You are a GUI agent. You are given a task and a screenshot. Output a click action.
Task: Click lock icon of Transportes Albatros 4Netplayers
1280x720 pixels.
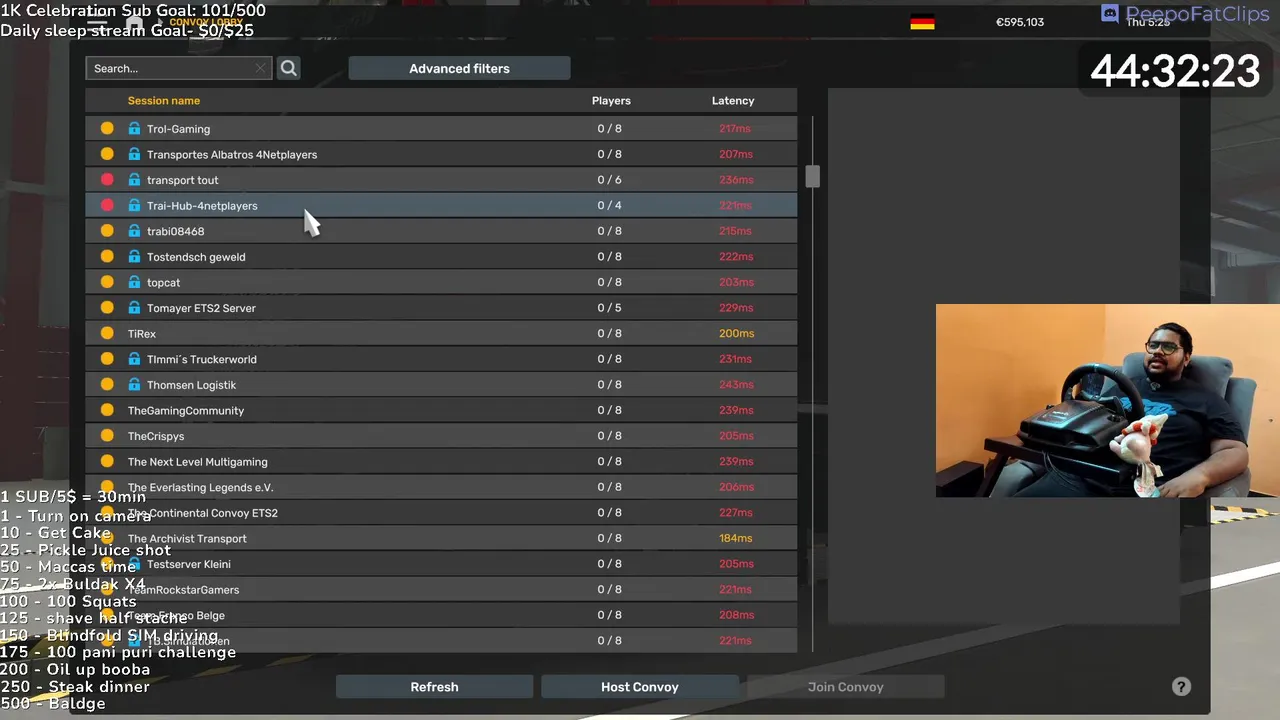tap(134, 154)
